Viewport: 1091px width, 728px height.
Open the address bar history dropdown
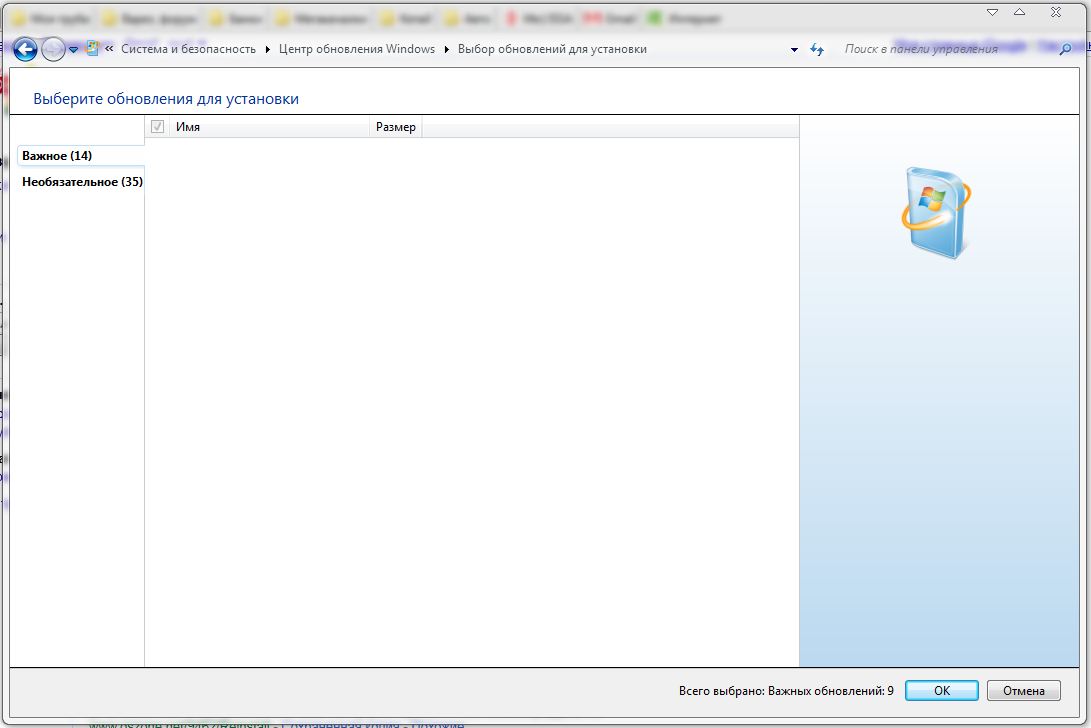794,50
